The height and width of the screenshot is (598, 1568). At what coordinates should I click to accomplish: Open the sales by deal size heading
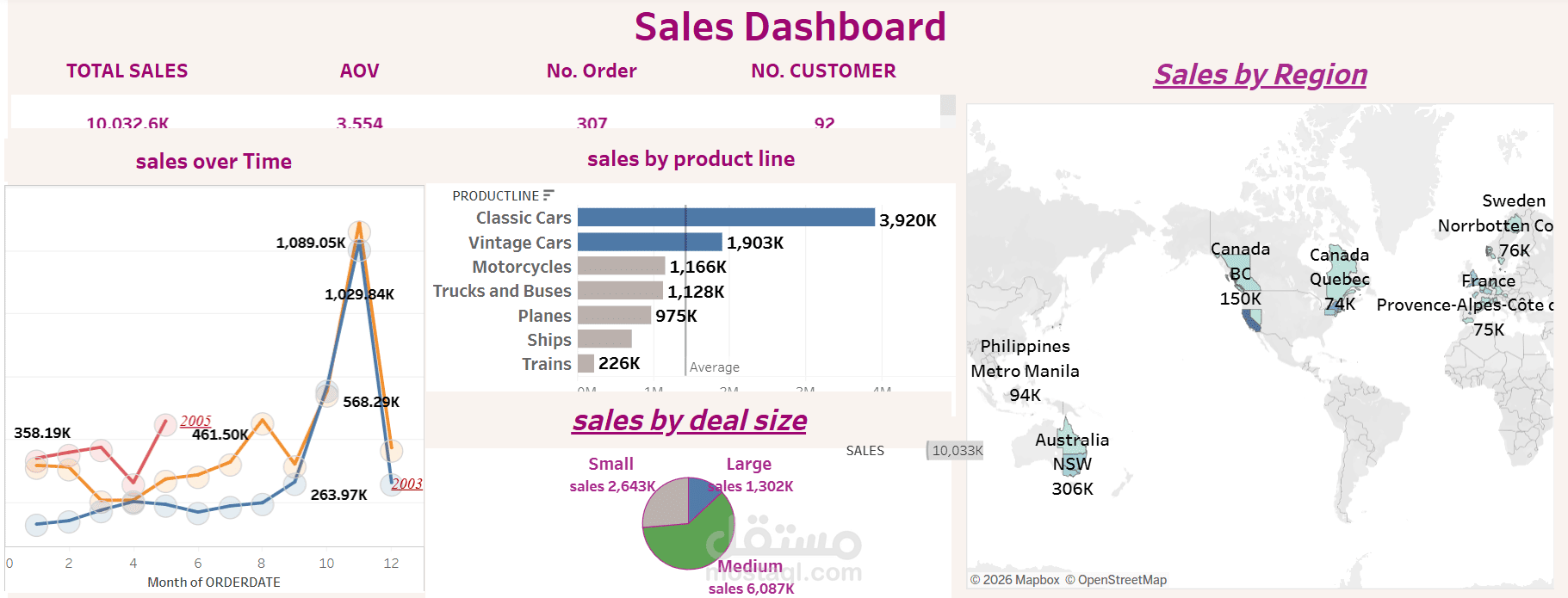(689, 421)
